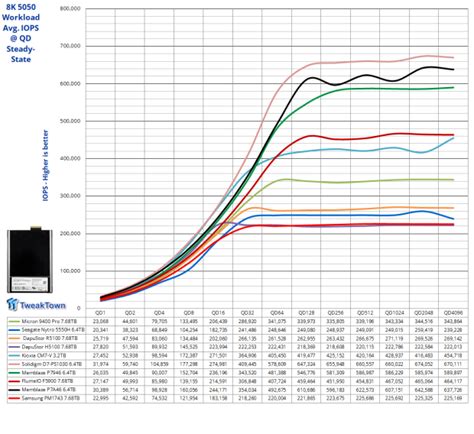Click the Solidigm QD128 value 647,324
474x434 pixels.
pos(306,364)
